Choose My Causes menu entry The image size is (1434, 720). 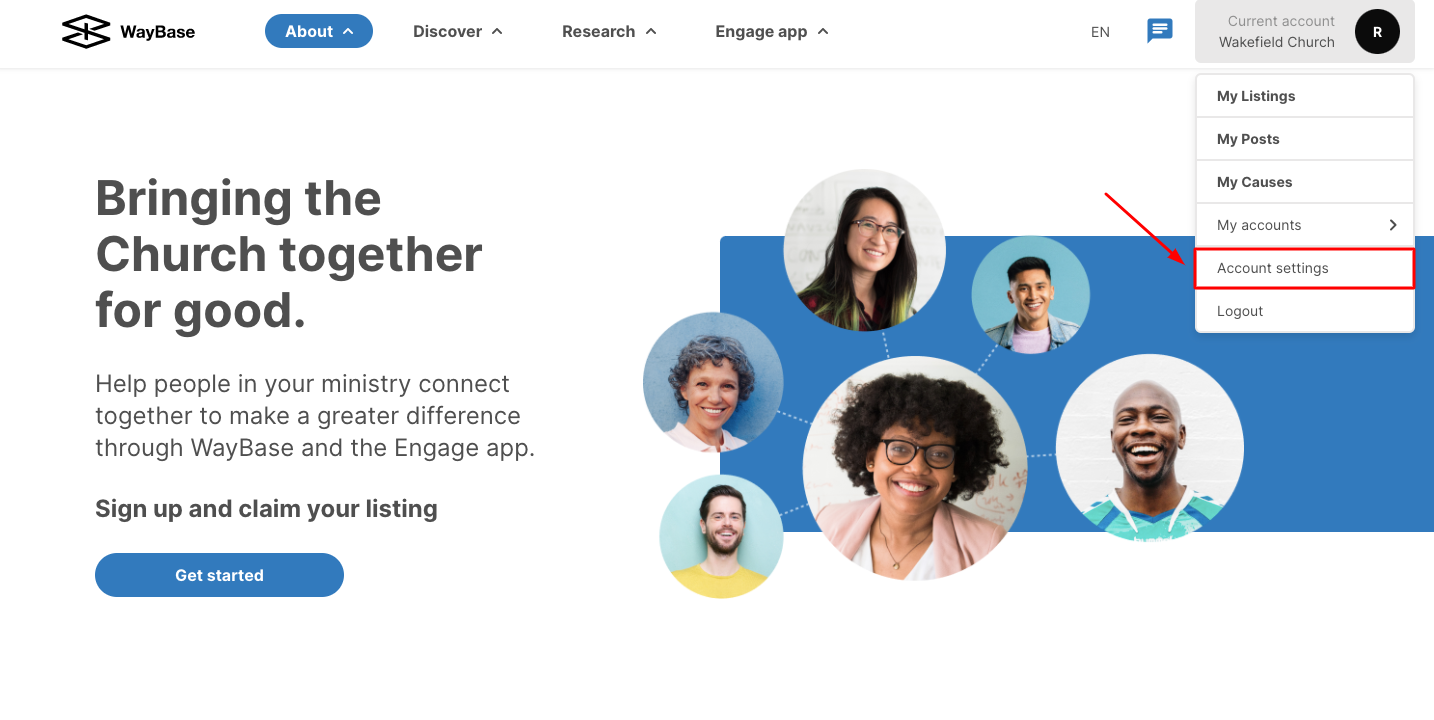1305,182
